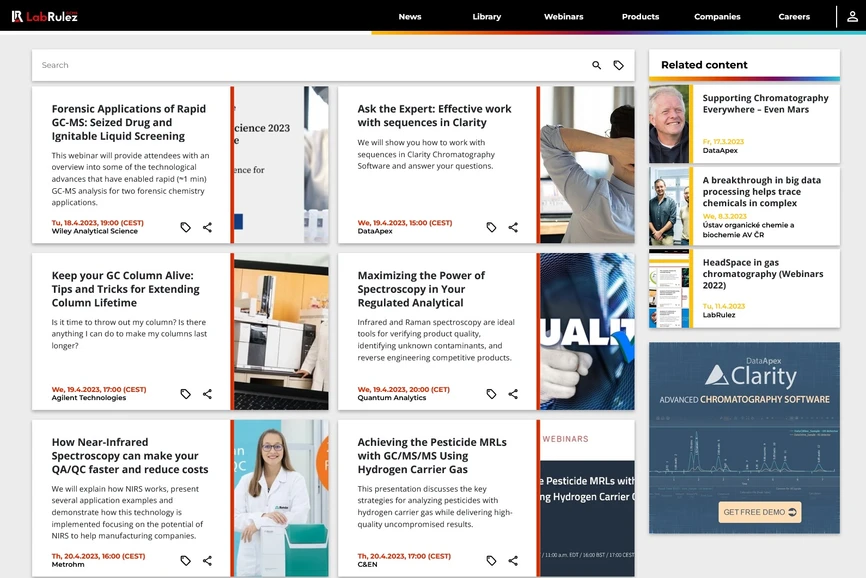Viewport: 866px width, 578px height.
Task: Click date 'Tu, 18.4.2023, 19:00 (CEST)'
Action: 98,223
